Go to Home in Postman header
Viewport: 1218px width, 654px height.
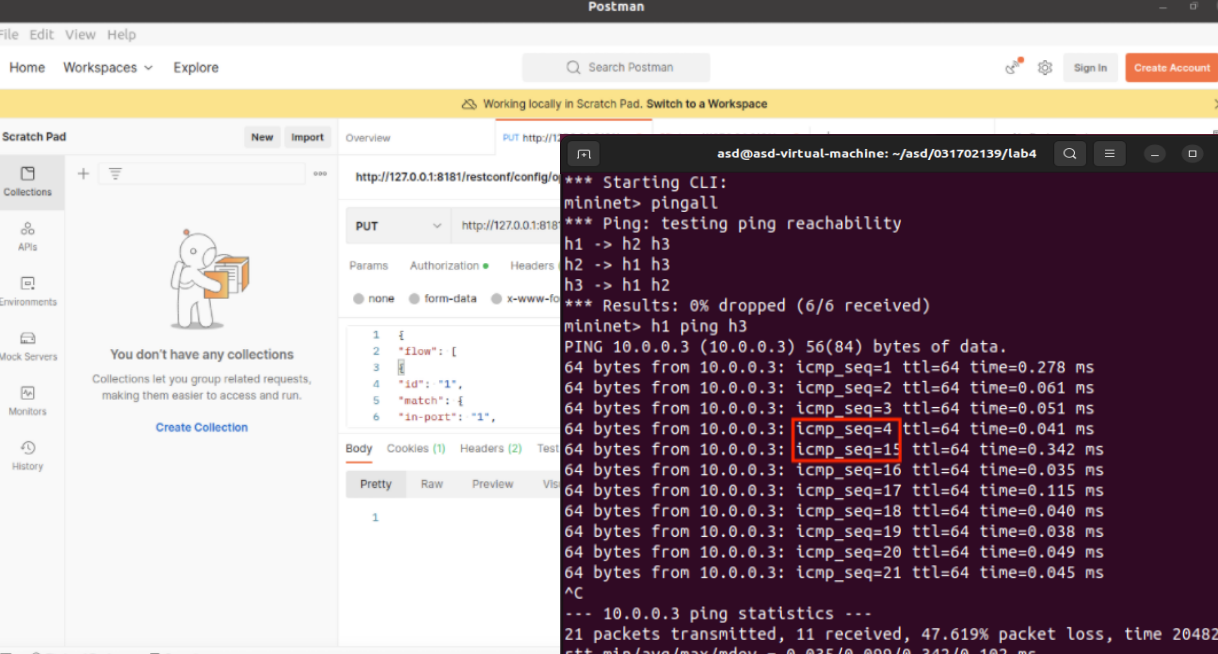pos(27,68)
